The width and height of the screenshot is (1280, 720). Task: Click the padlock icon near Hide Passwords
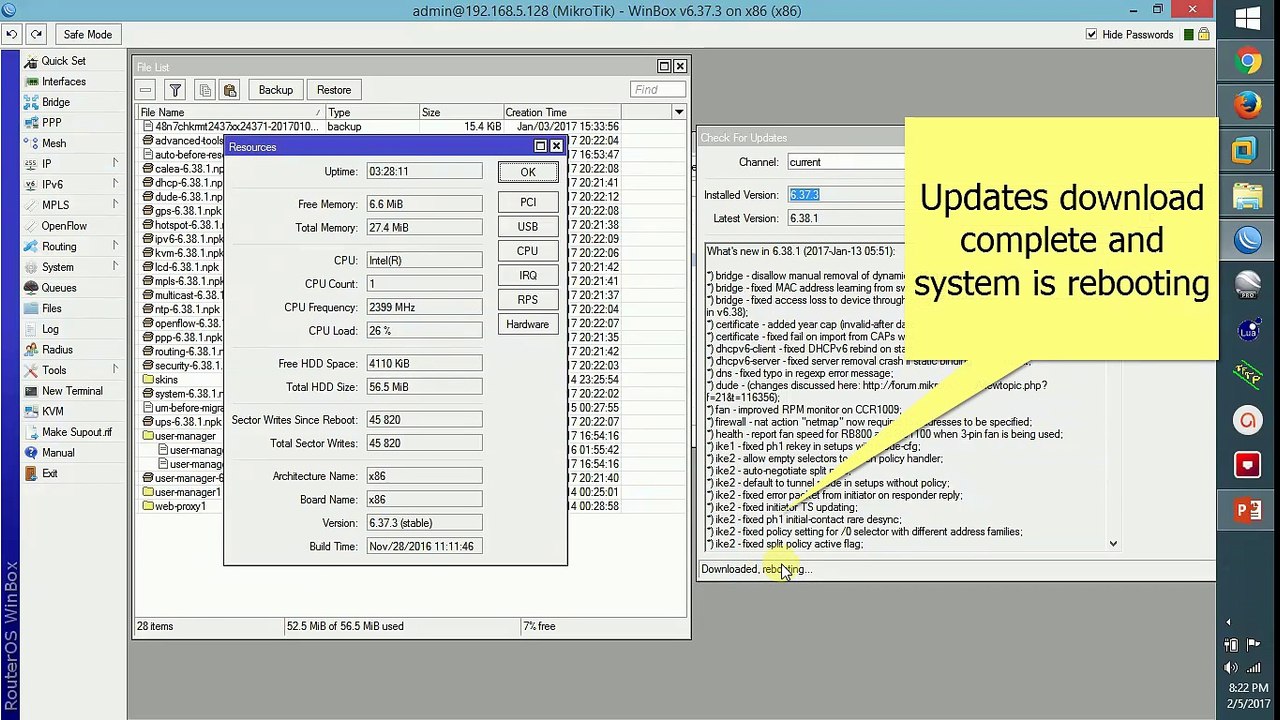click(x=1205, y=34)
